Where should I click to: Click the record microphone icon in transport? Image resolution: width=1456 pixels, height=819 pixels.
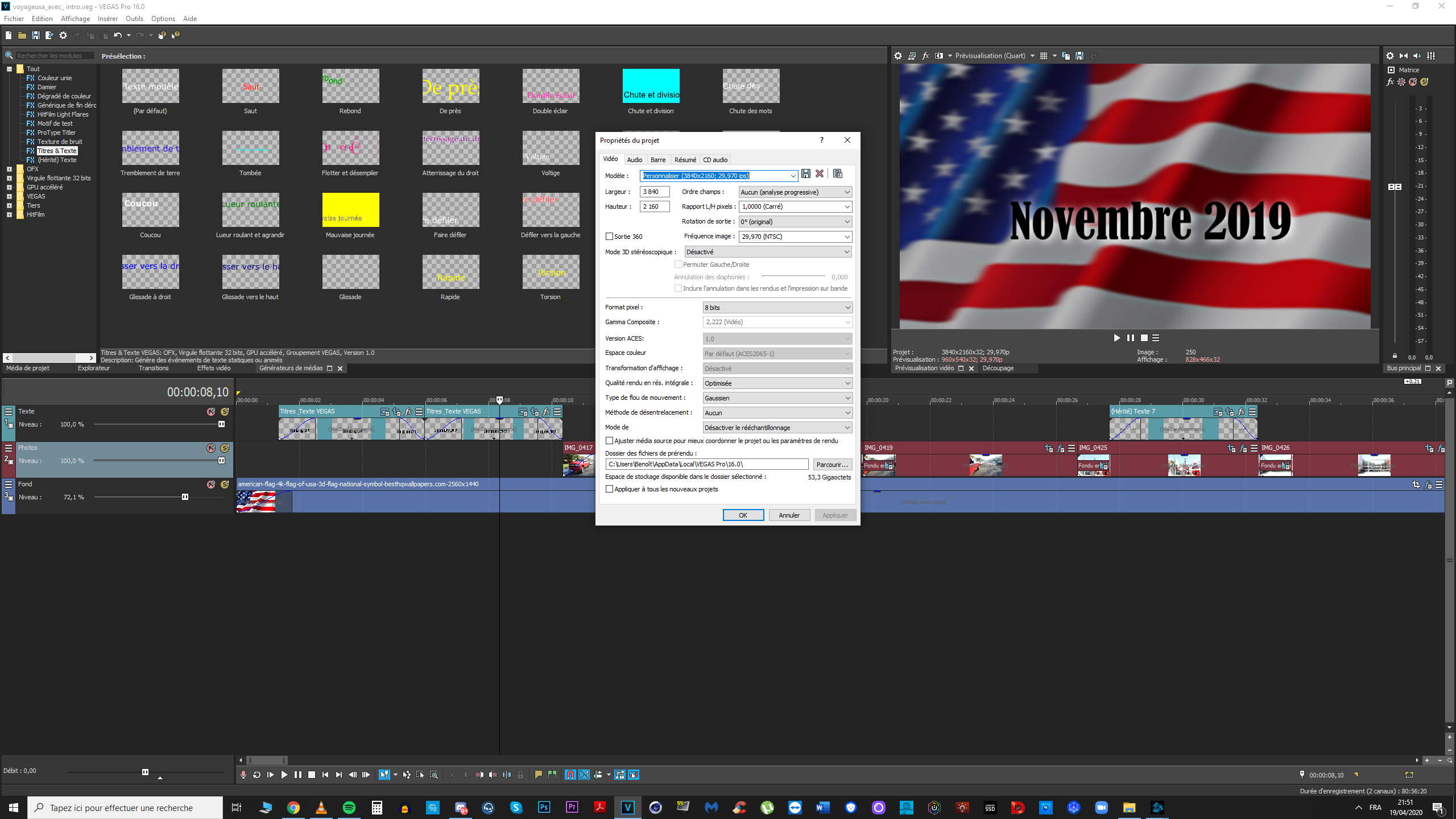click(243, 775)
